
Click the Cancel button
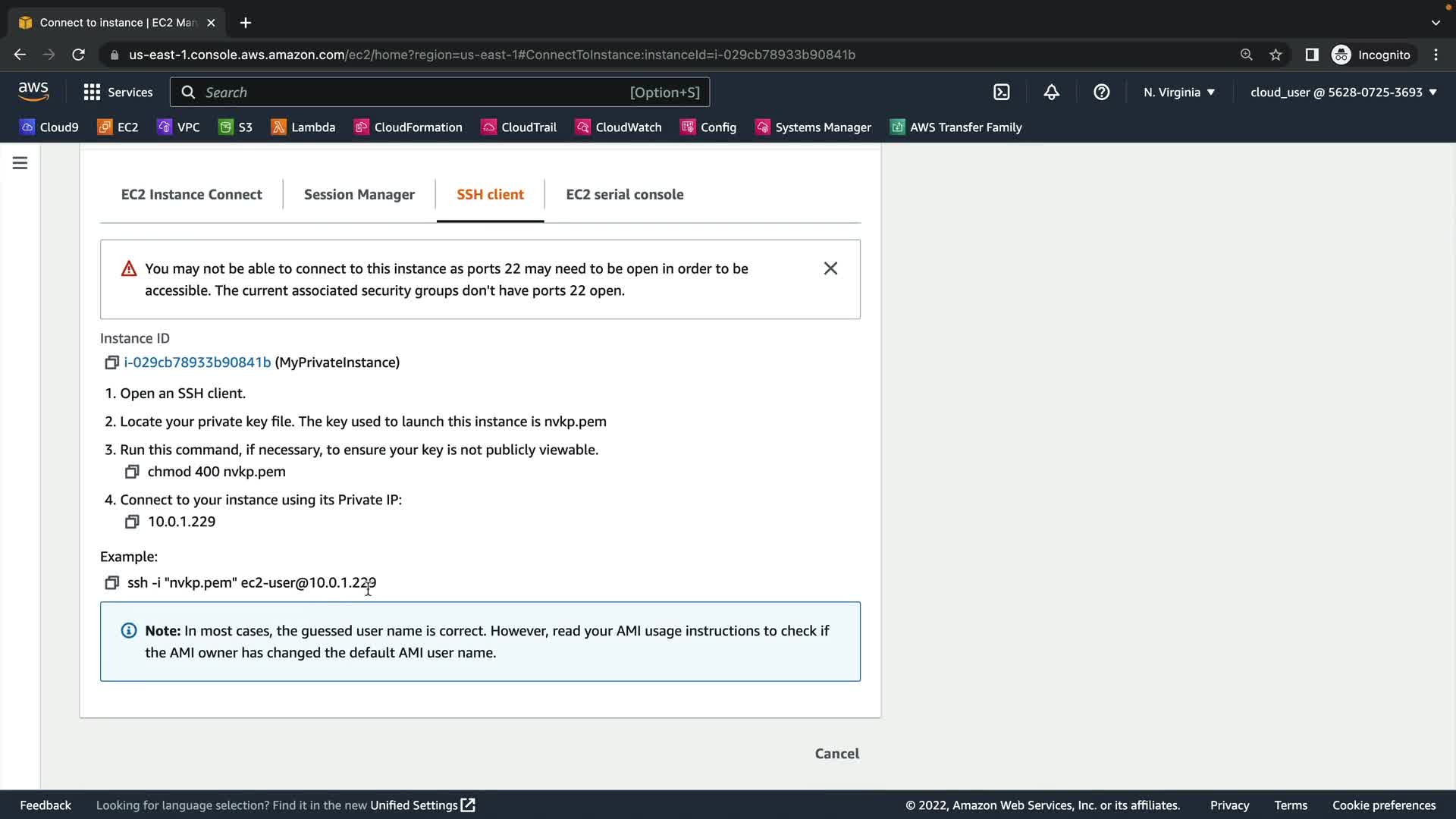click(x=836, y=753)
